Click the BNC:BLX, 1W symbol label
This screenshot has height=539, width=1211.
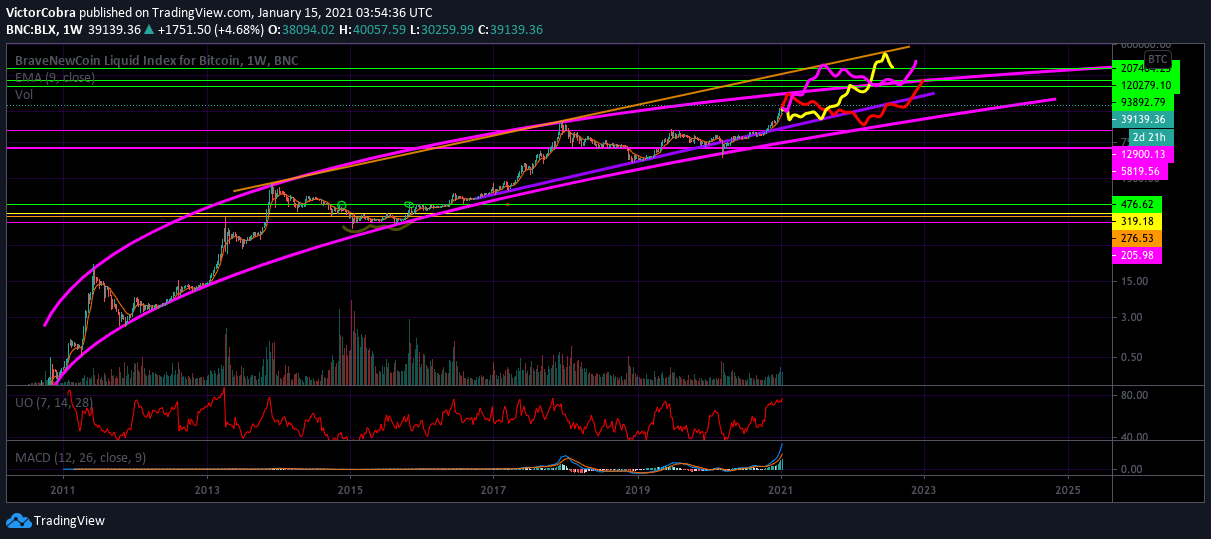44,30
